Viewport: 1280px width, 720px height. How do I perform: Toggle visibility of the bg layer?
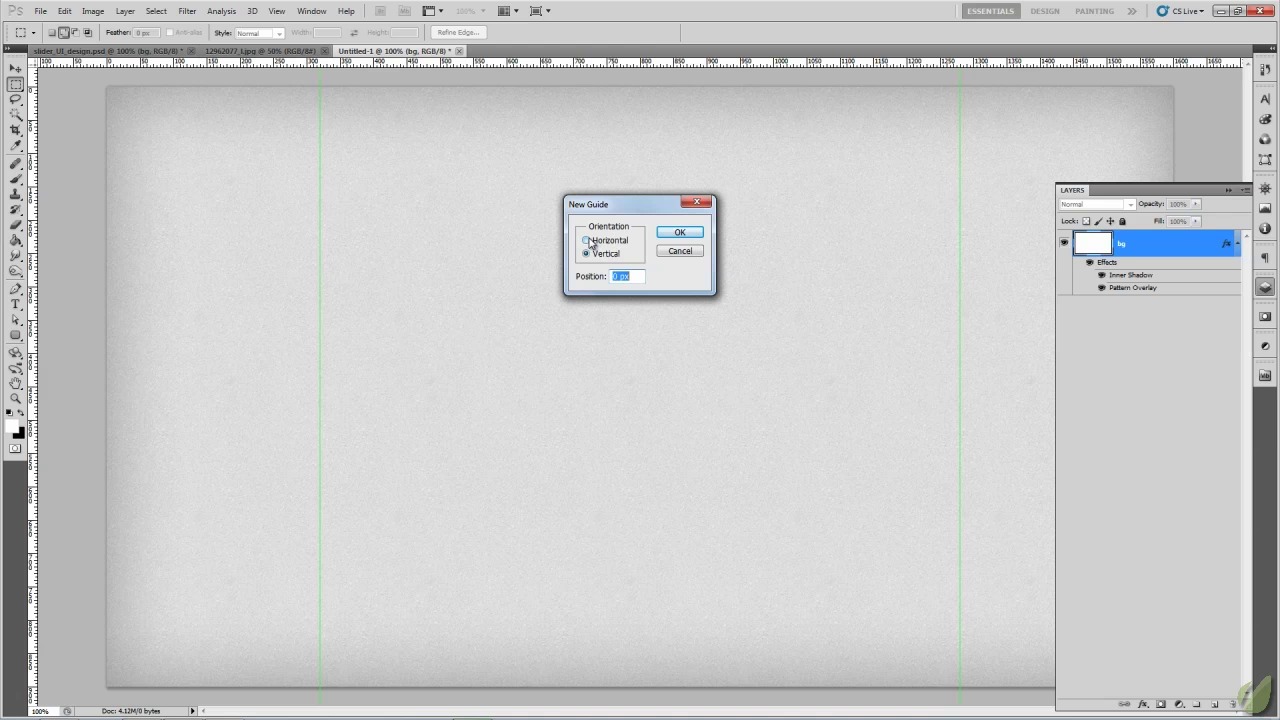coord(1064,243)
